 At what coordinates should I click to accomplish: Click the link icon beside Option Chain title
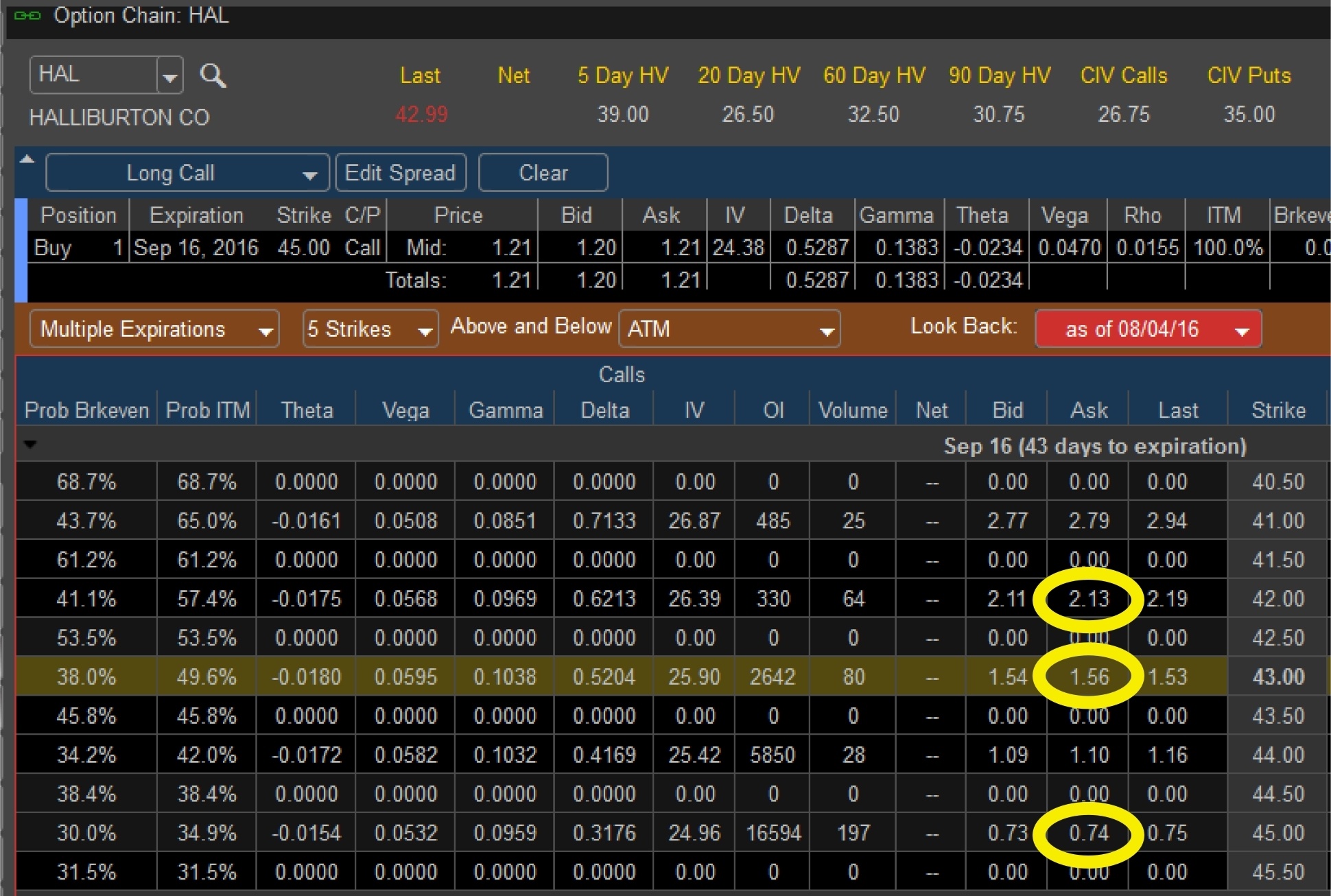(x=27, y=15)
